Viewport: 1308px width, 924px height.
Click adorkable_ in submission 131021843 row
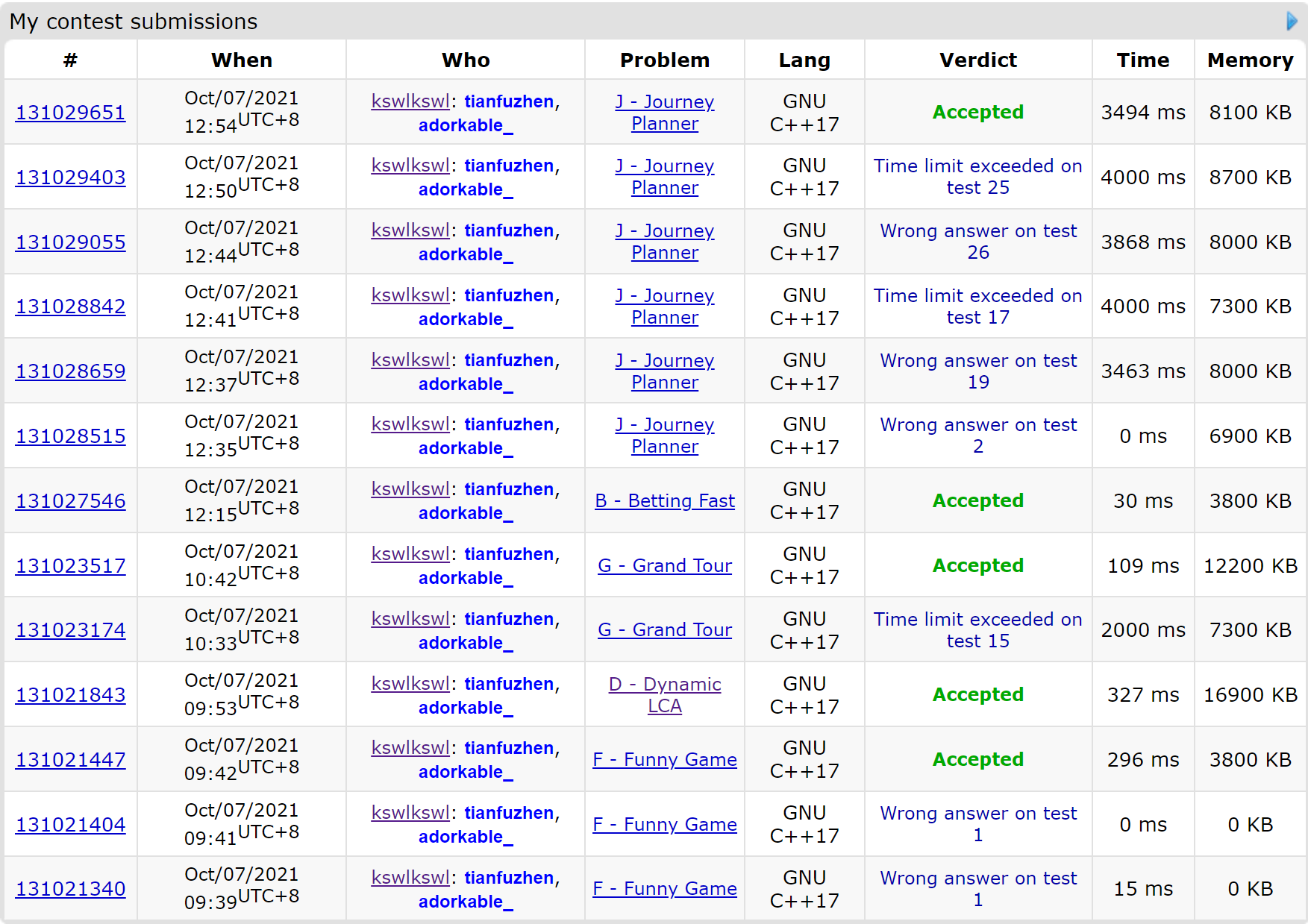[465, 708]
